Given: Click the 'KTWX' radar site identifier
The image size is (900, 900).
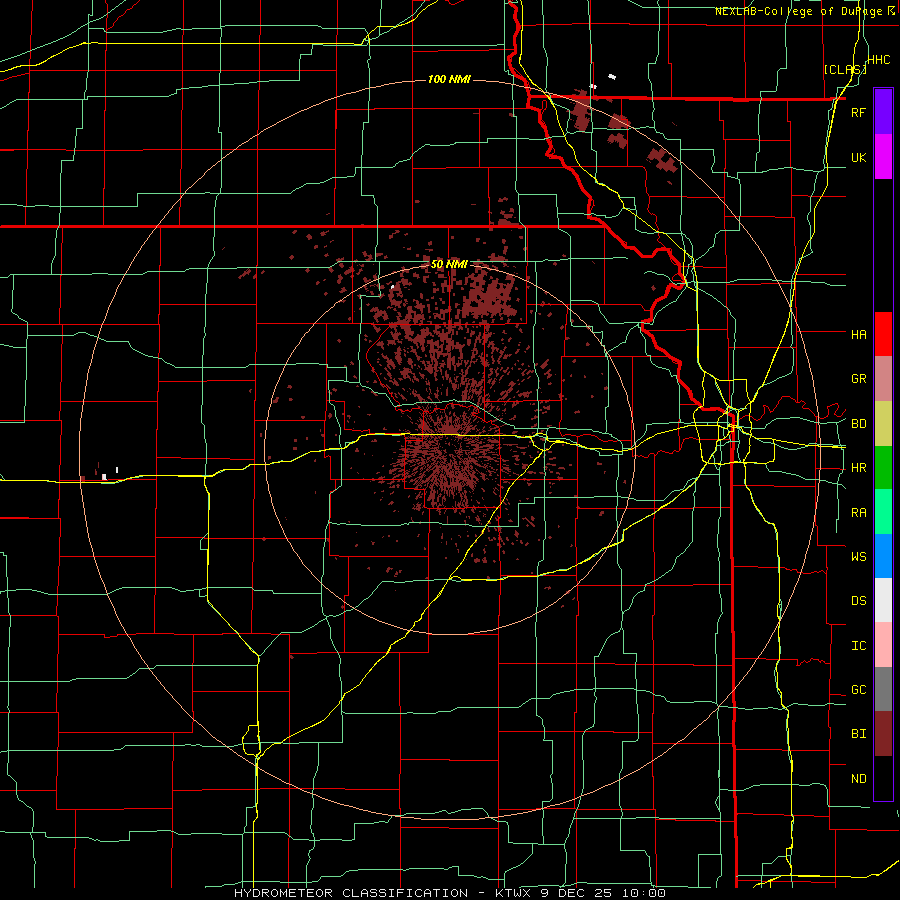Looking at the screenshot, I should tap(513, 893).
